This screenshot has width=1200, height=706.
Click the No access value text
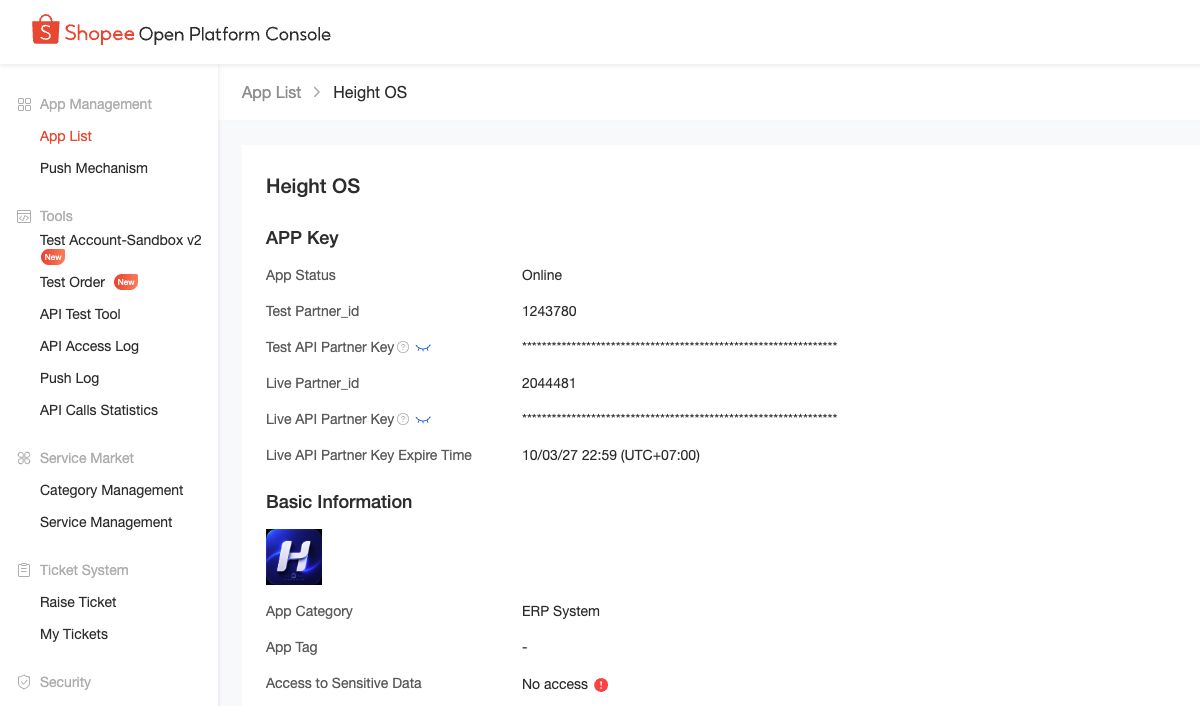click(555, 684)
